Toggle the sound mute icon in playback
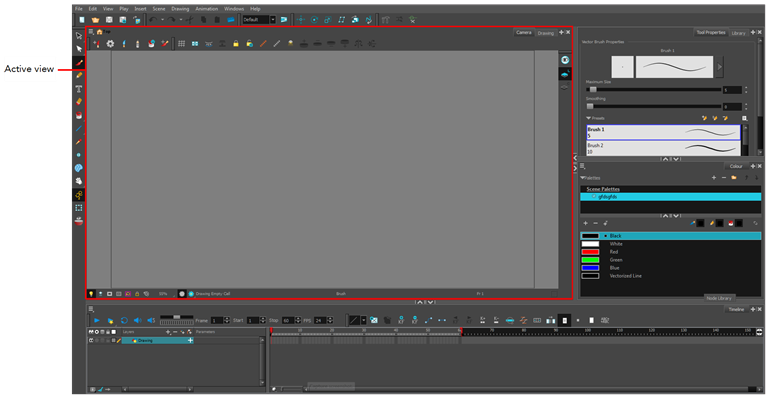The width and height of the screenshot is (770, 399). point(138,320)
